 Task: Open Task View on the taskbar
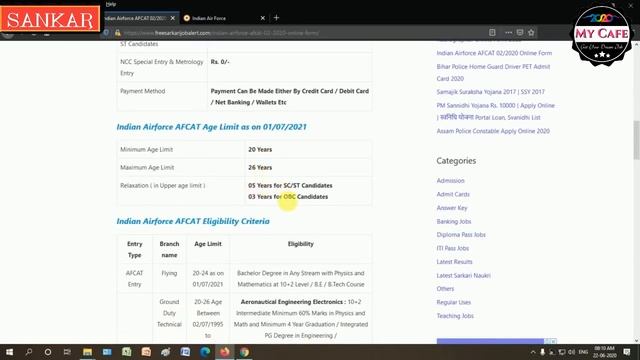67,352
